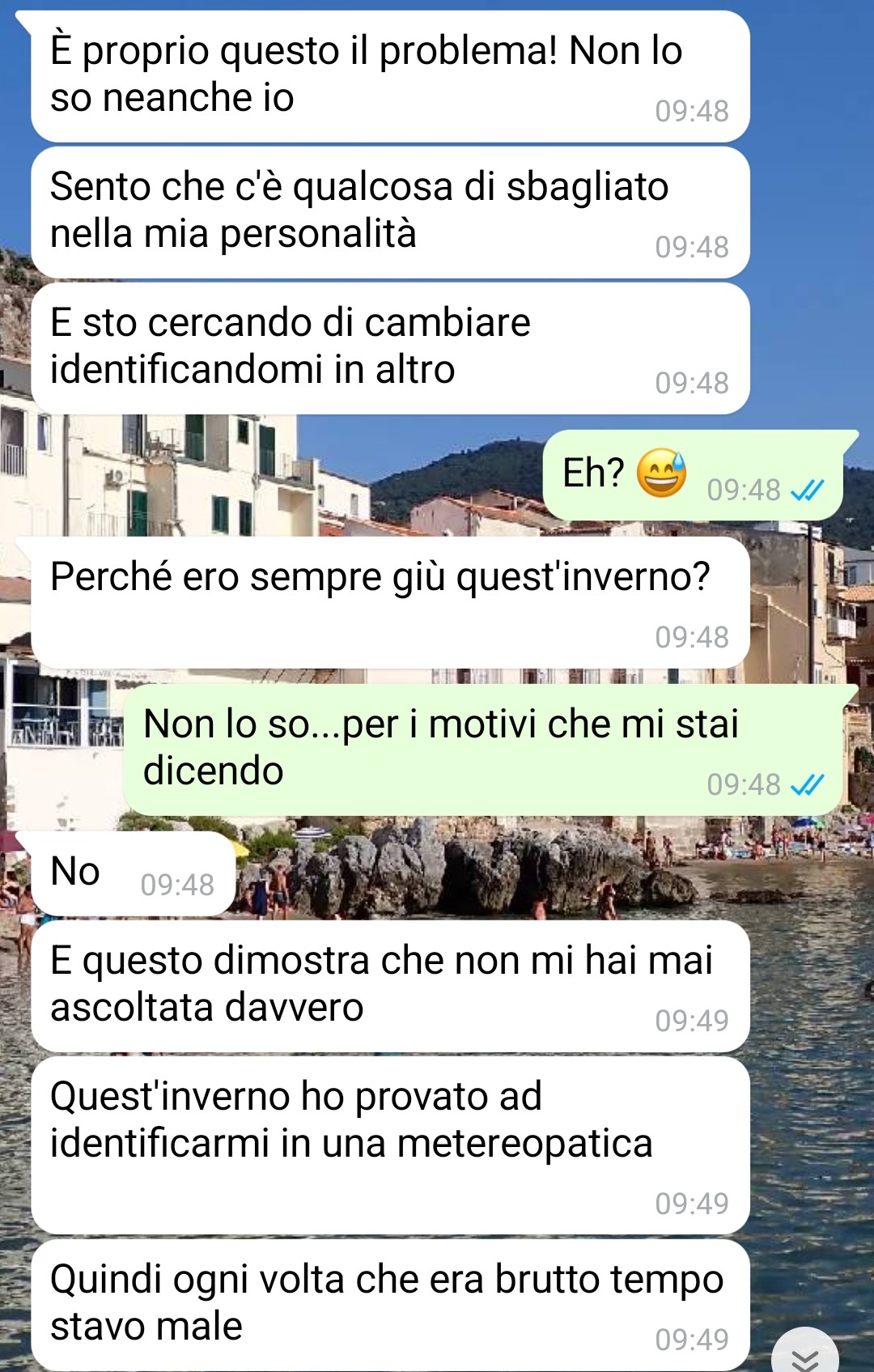Tap the short 'No' message bubble

point(134,874)
